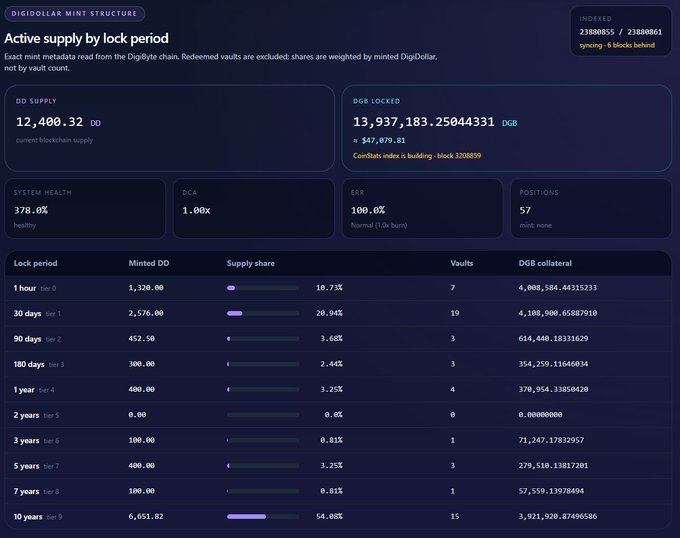
Task: Select the DGB LOCKED amount 13,937,183.25044331
Action: (x=423, y=122)
